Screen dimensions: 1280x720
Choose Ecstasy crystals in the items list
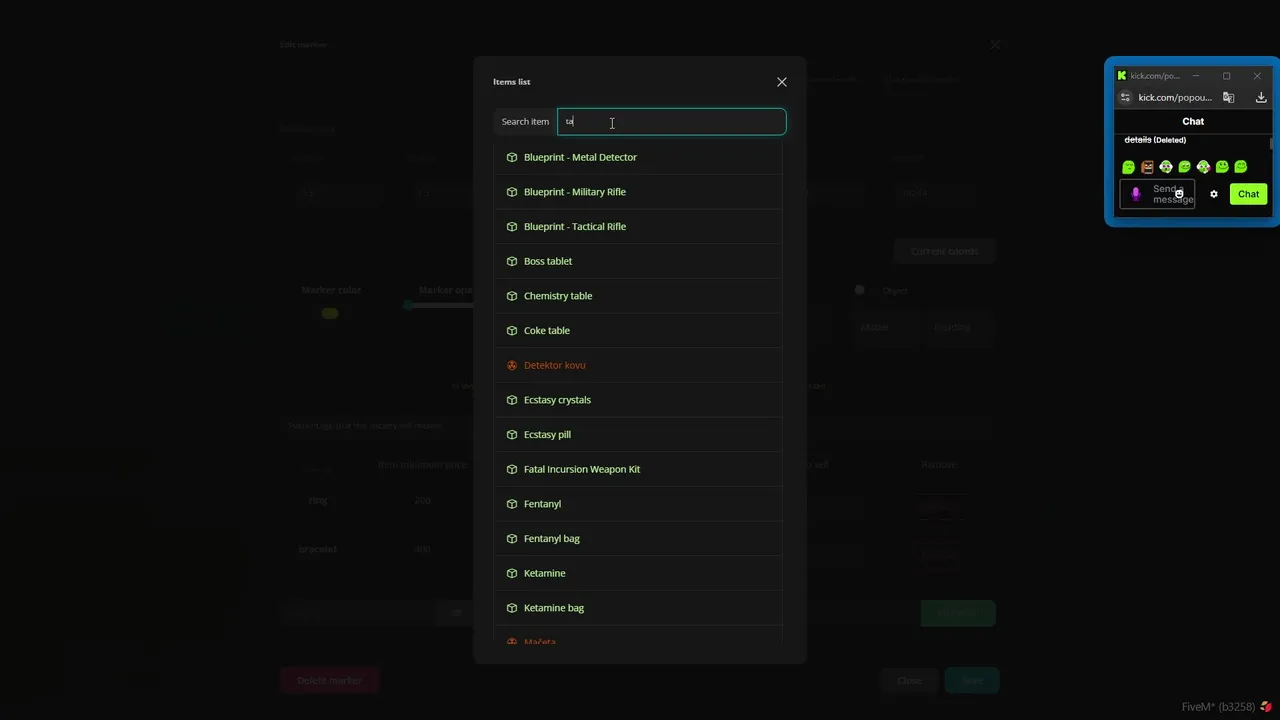pos(638,400)
